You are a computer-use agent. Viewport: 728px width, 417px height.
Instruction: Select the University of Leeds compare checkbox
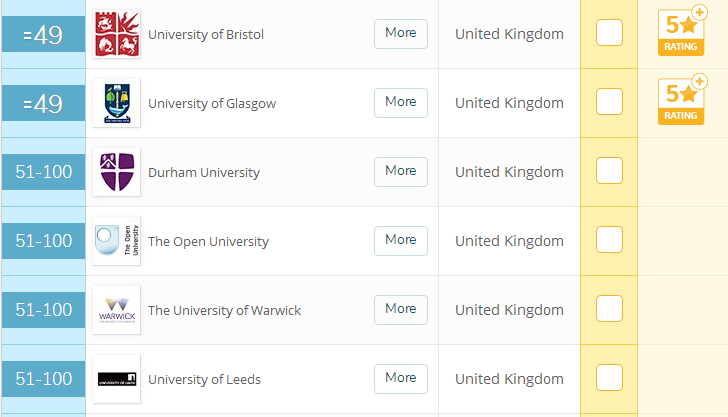(609, 378)
